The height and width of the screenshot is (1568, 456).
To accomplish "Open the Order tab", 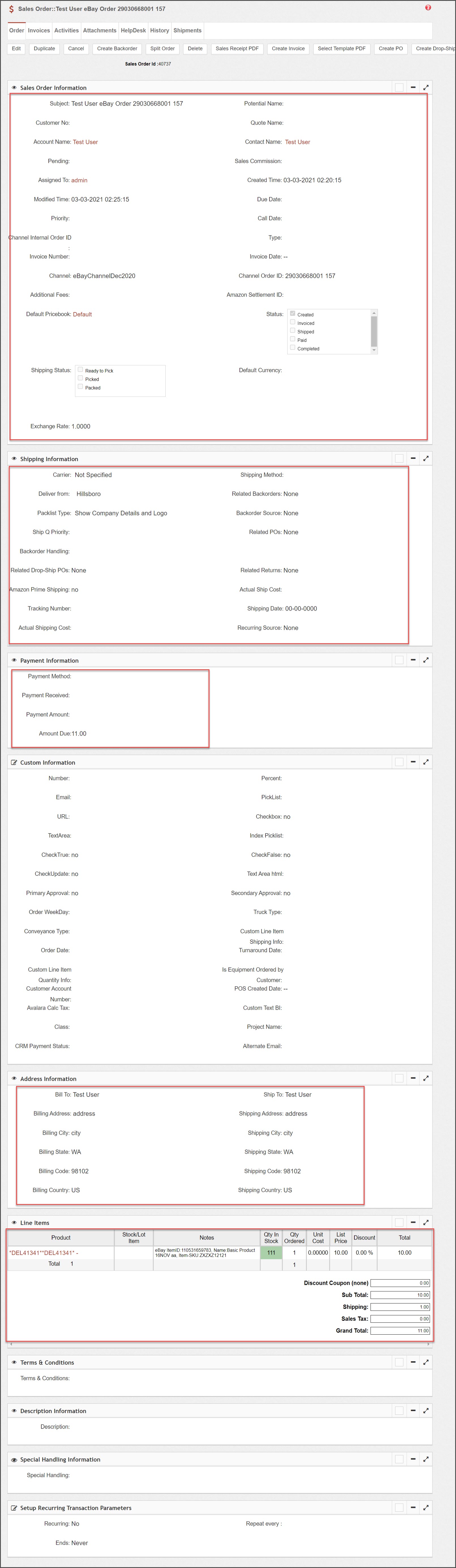I will pyautogui.click(x=16, y=30).
